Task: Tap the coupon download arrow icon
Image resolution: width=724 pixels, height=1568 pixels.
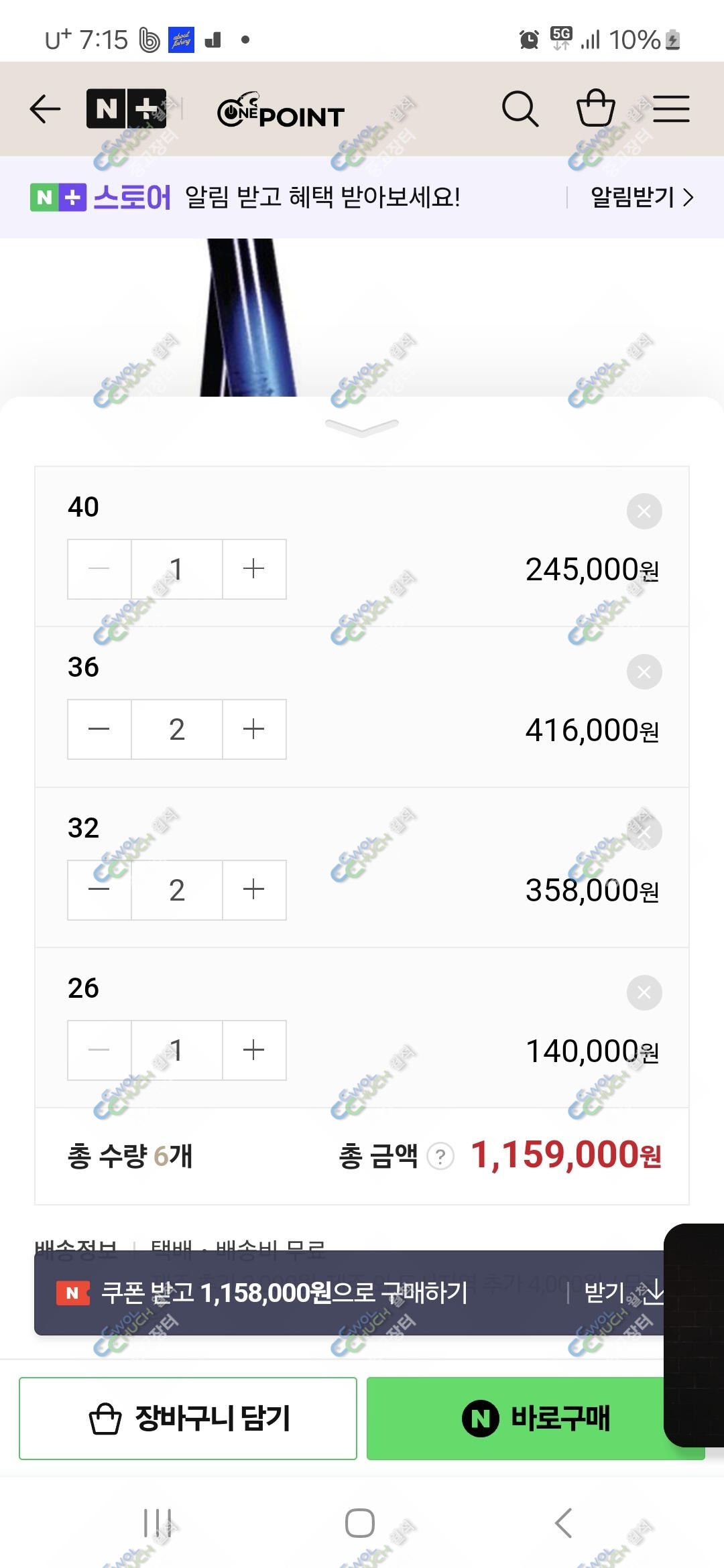Action: tap(652, 1292)
